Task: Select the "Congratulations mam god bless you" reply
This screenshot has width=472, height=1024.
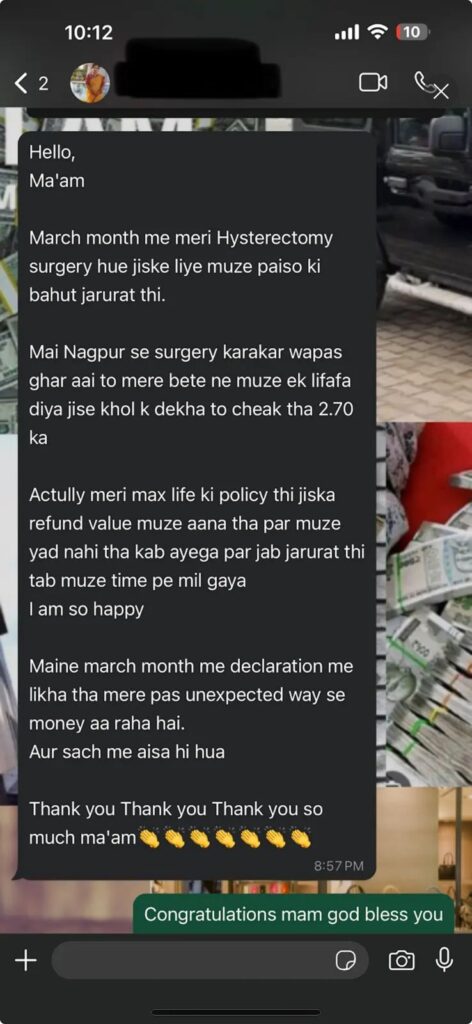Action: click(x=294, y=914)
